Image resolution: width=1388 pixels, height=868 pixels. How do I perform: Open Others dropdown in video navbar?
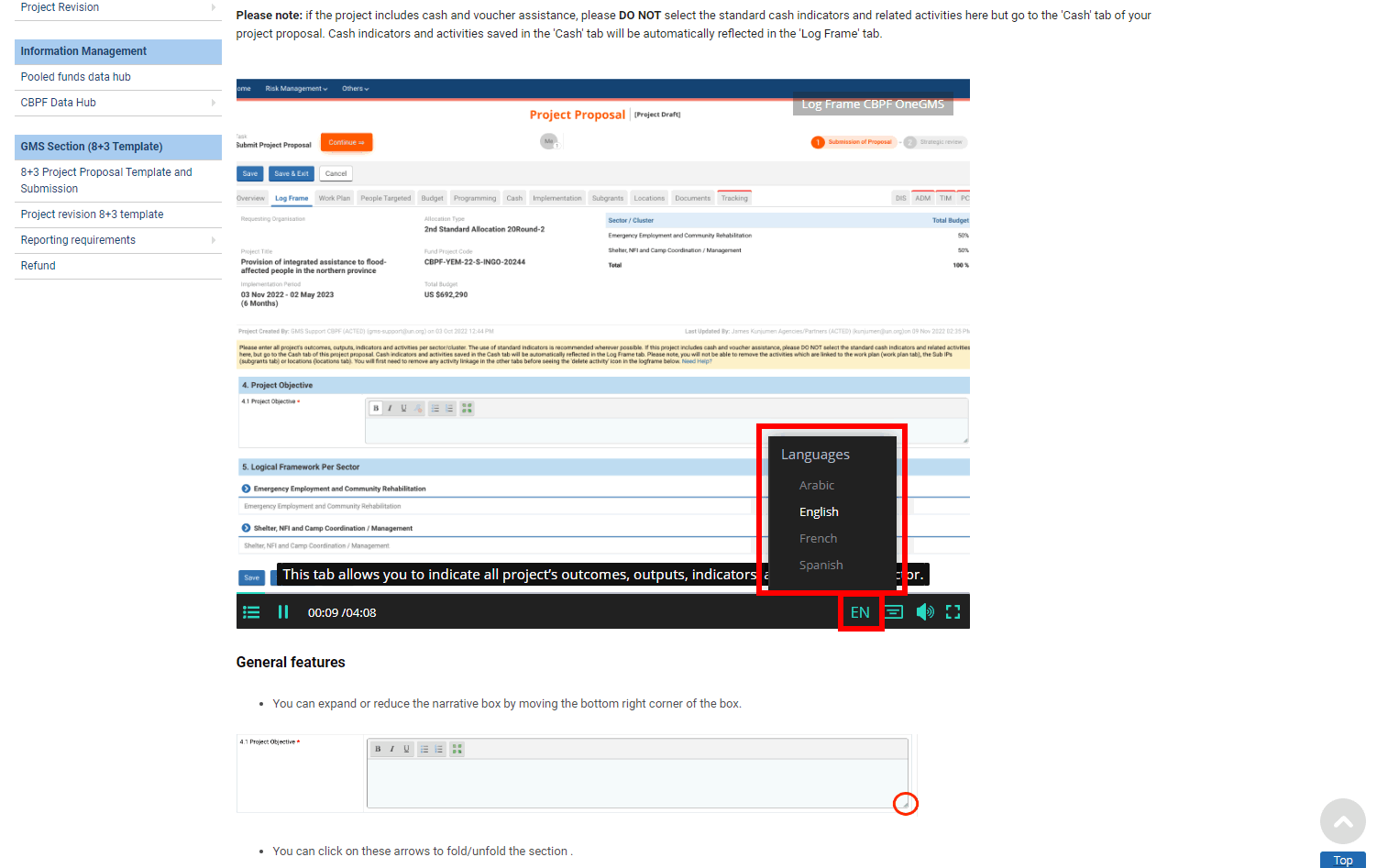(x=356, y=89)
